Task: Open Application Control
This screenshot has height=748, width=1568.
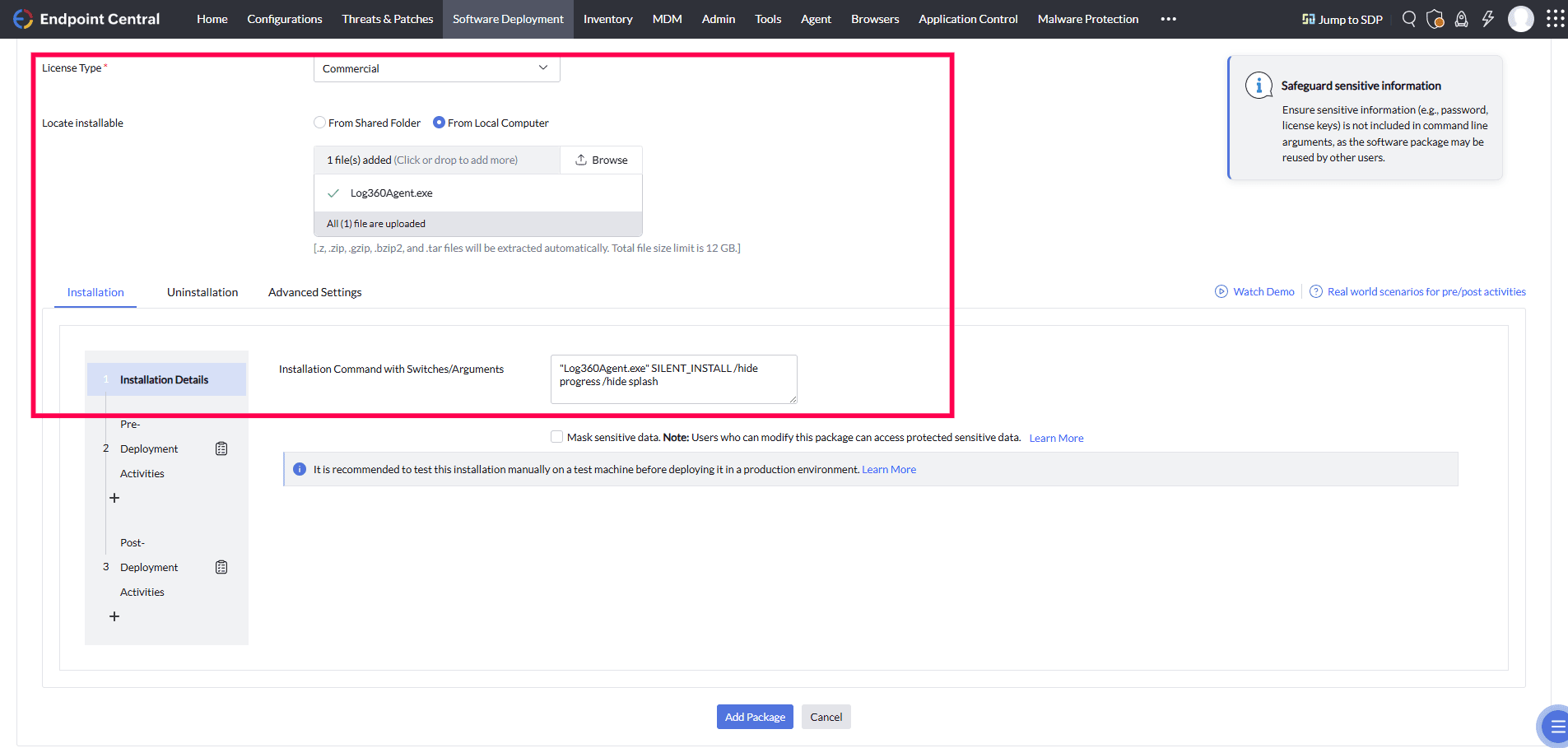Action: click(x=968, y=19)
